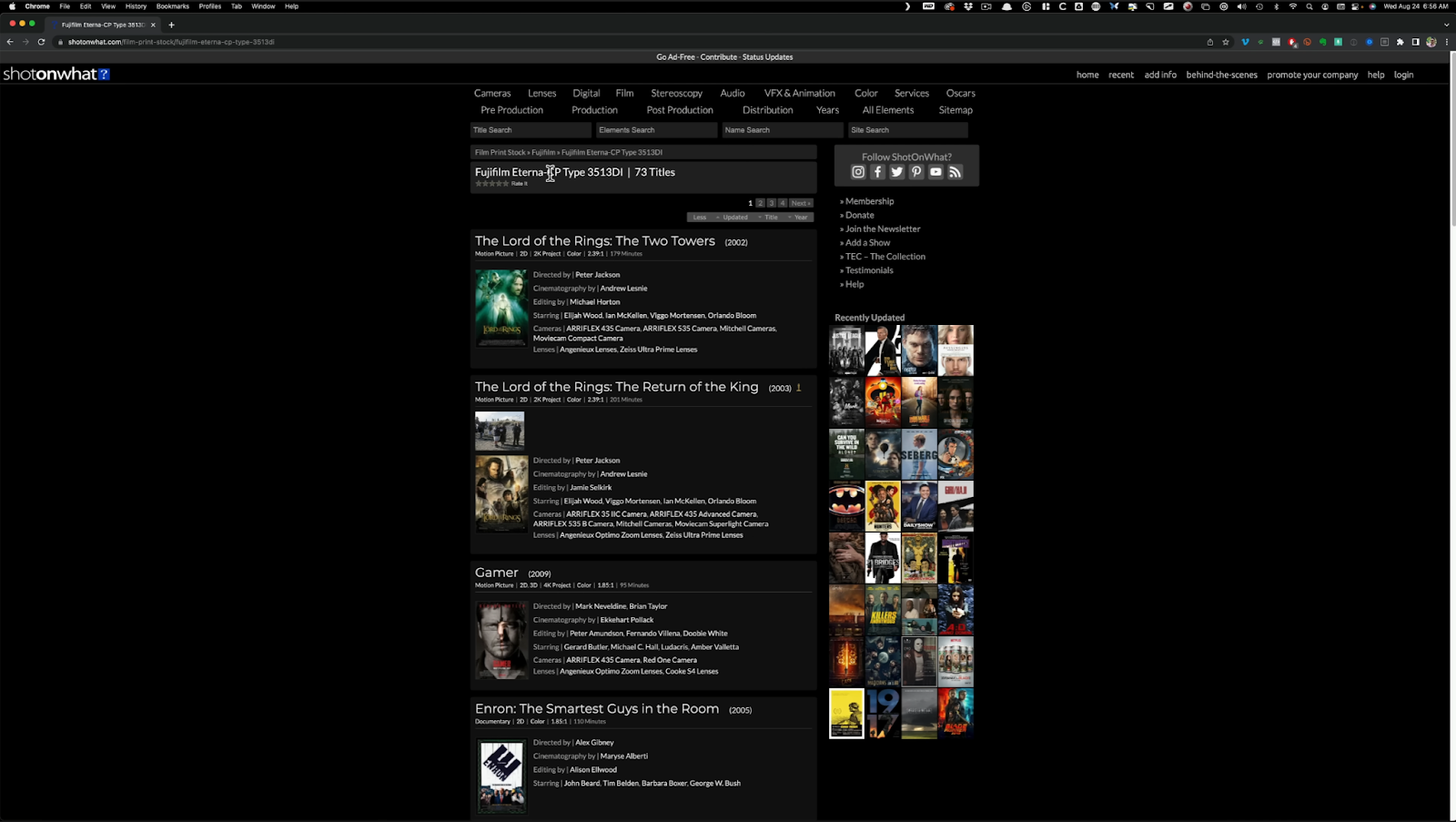Click the Fujifilm breadcrumb link
The image size is (1456, 822).
[543, 152]
